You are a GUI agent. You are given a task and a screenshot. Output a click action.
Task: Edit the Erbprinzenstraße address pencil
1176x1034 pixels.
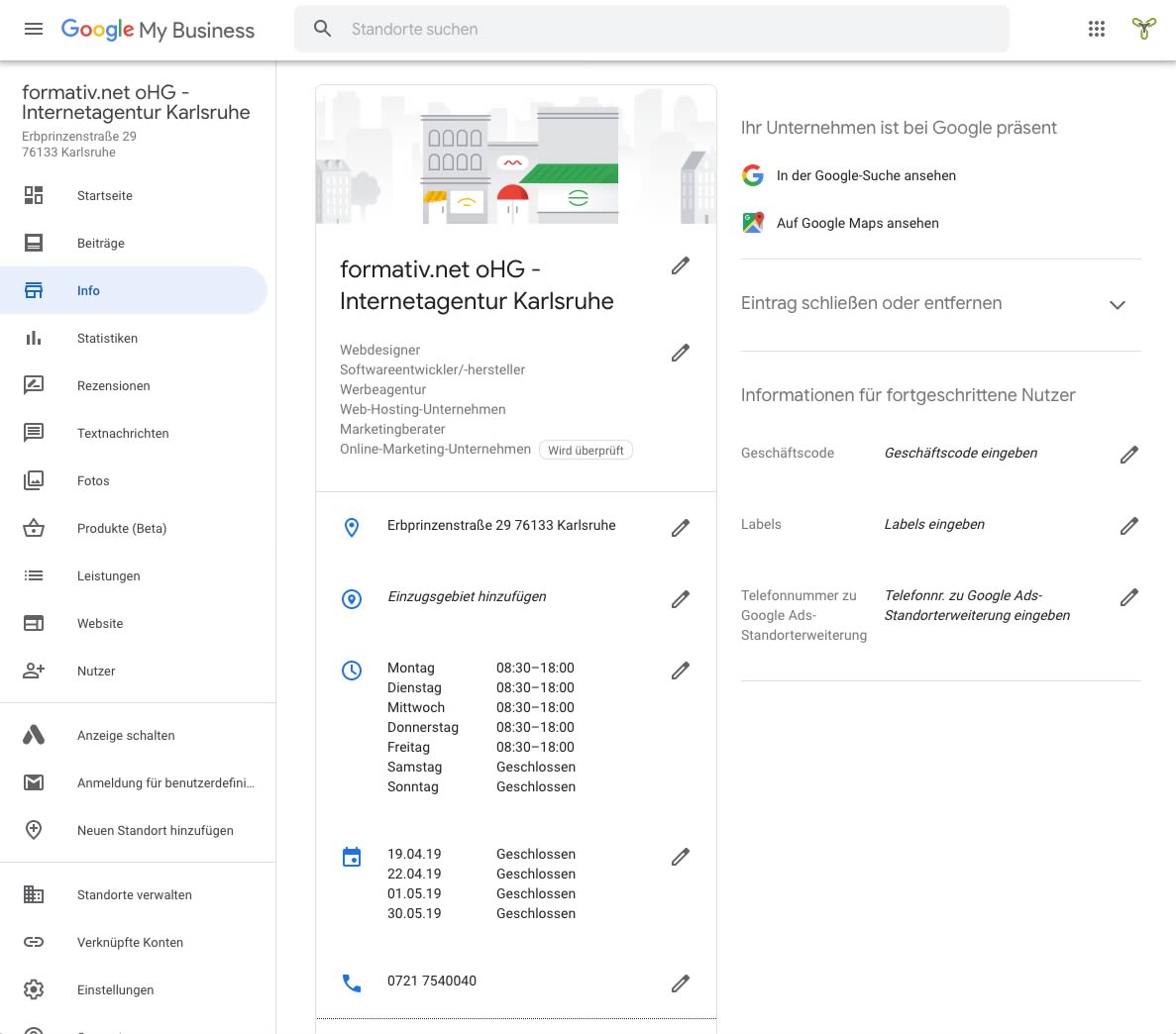tap(681, 529)
